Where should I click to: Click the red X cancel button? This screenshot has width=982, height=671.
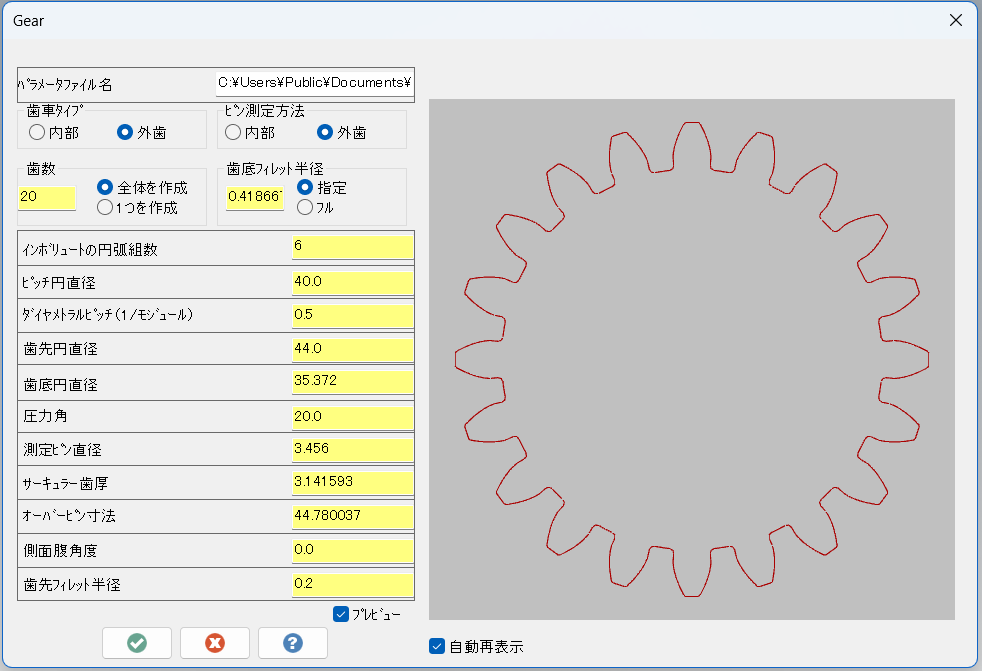pos(214,643)
